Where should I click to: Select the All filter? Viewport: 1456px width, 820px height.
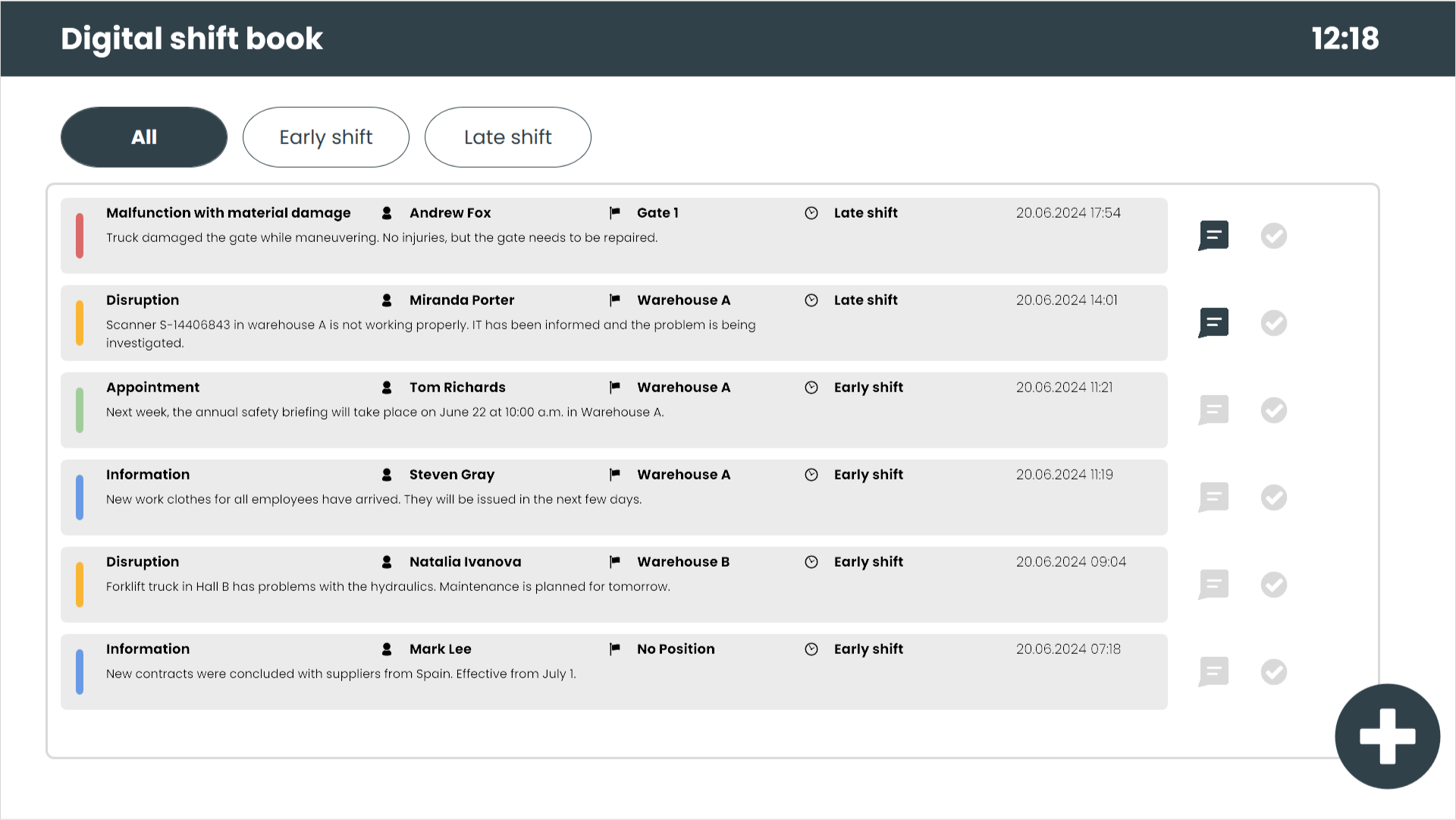tap(143, 137)
